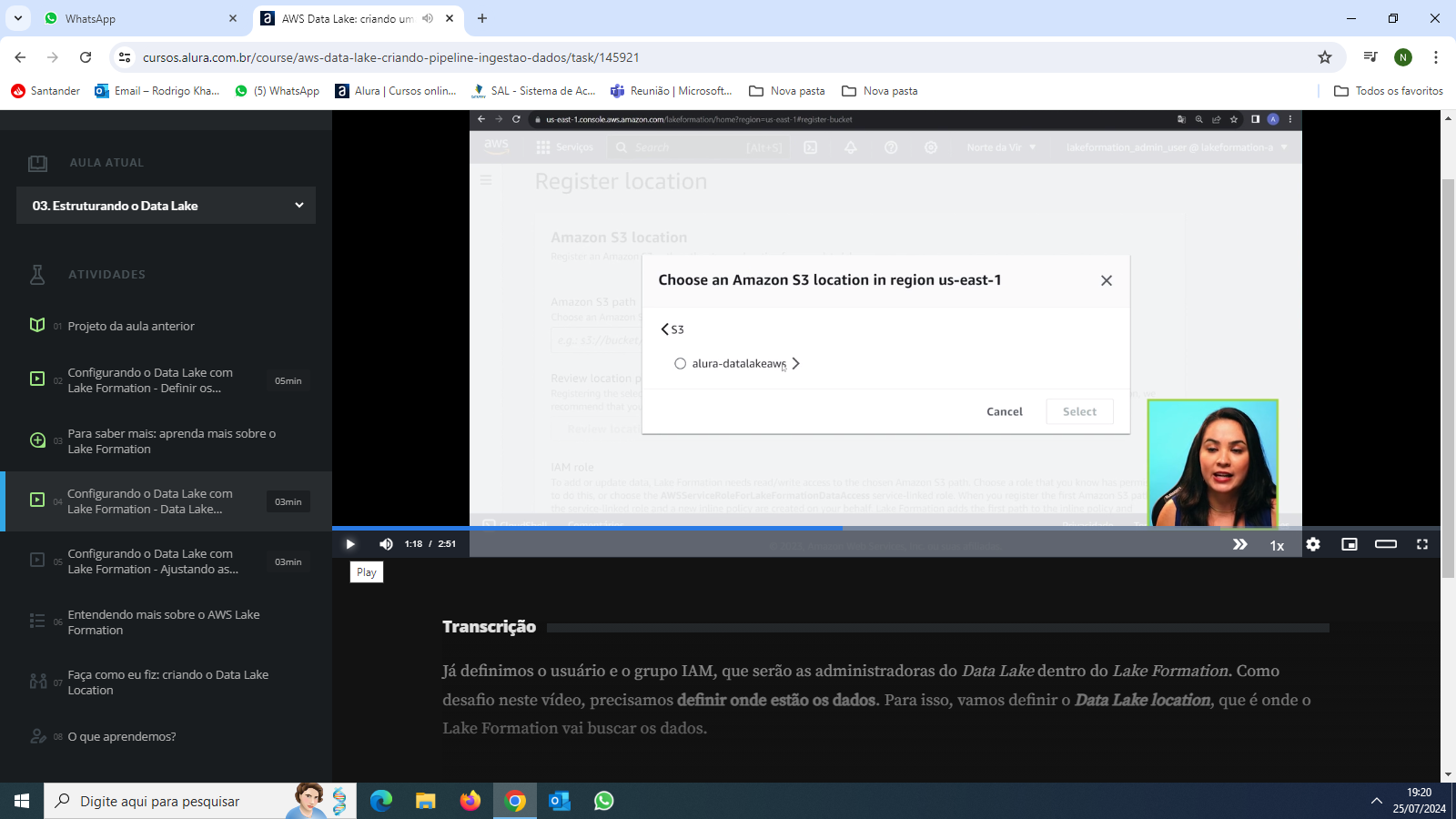Enter fullscreen video mode
This screenshot has height=819, width=1456.
coord(1422,544)
